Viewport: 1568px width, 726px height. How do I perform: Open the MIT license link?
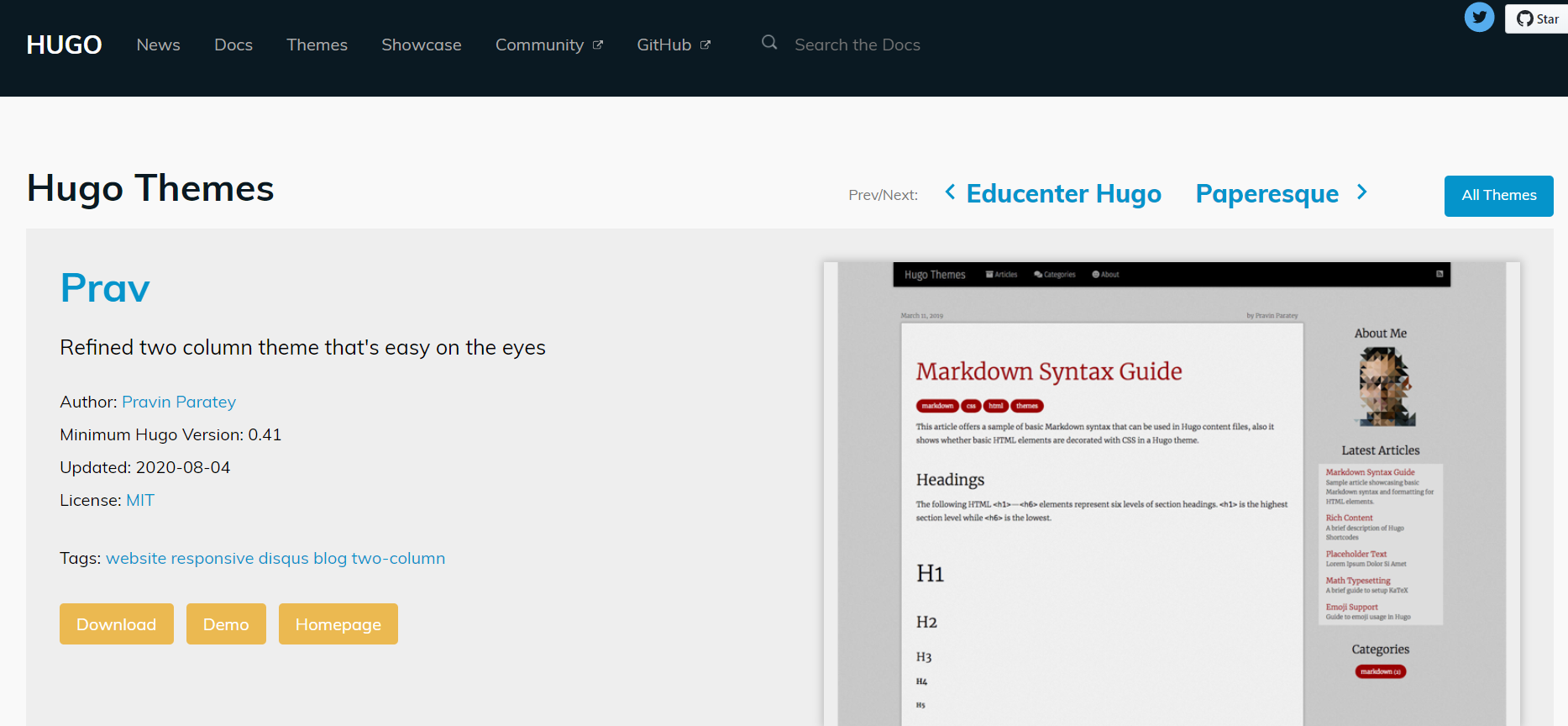point(140,500)
